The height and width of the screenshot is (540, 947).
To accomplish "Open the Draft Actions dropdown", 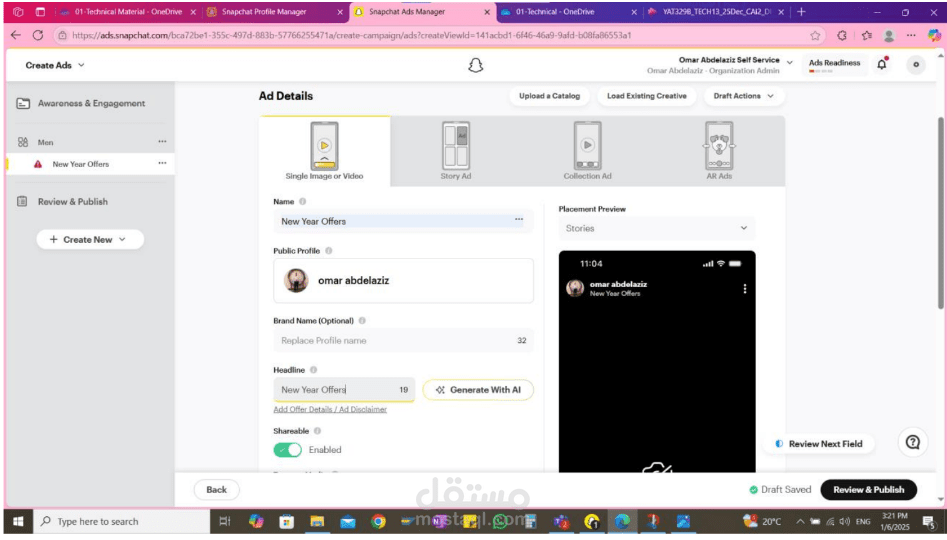I will [743, 95].
